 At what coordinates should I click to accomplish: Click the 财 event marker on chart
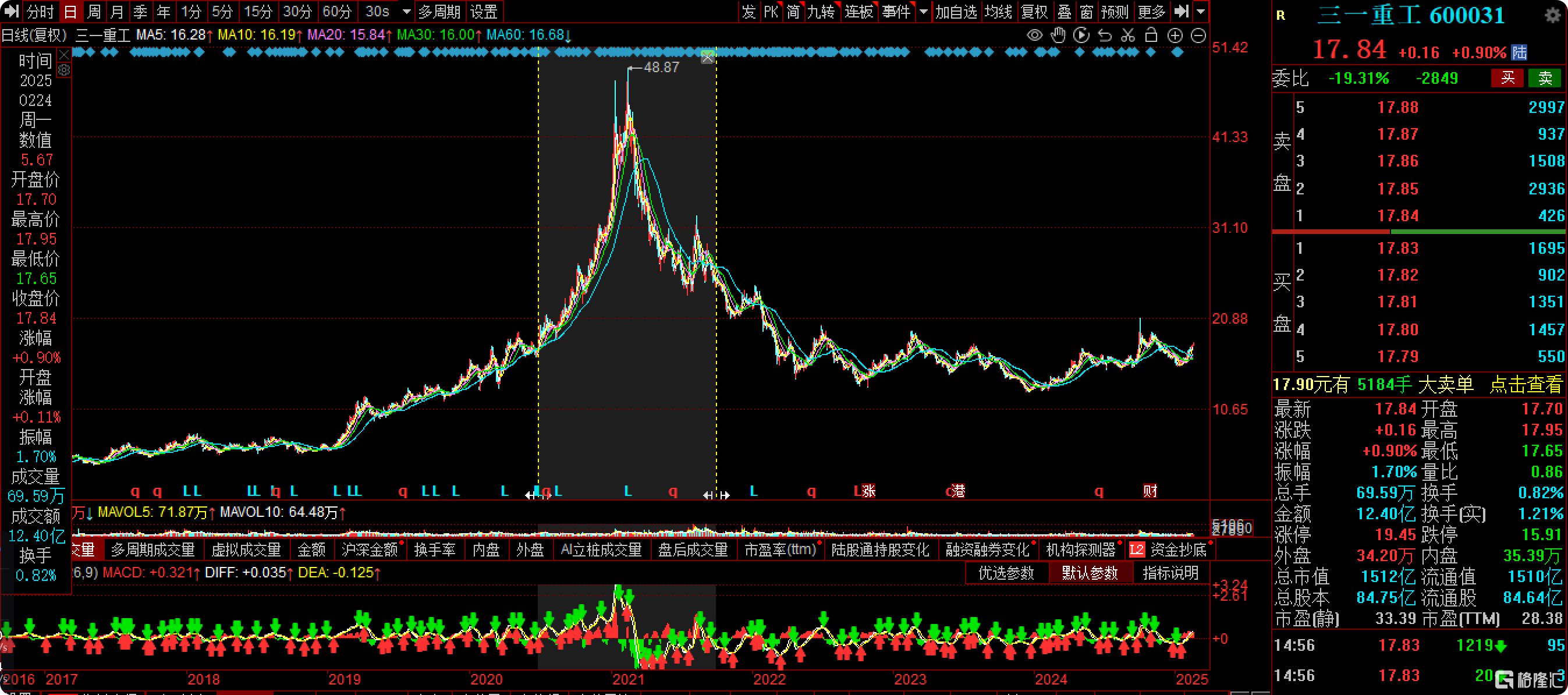point(1150,491)
